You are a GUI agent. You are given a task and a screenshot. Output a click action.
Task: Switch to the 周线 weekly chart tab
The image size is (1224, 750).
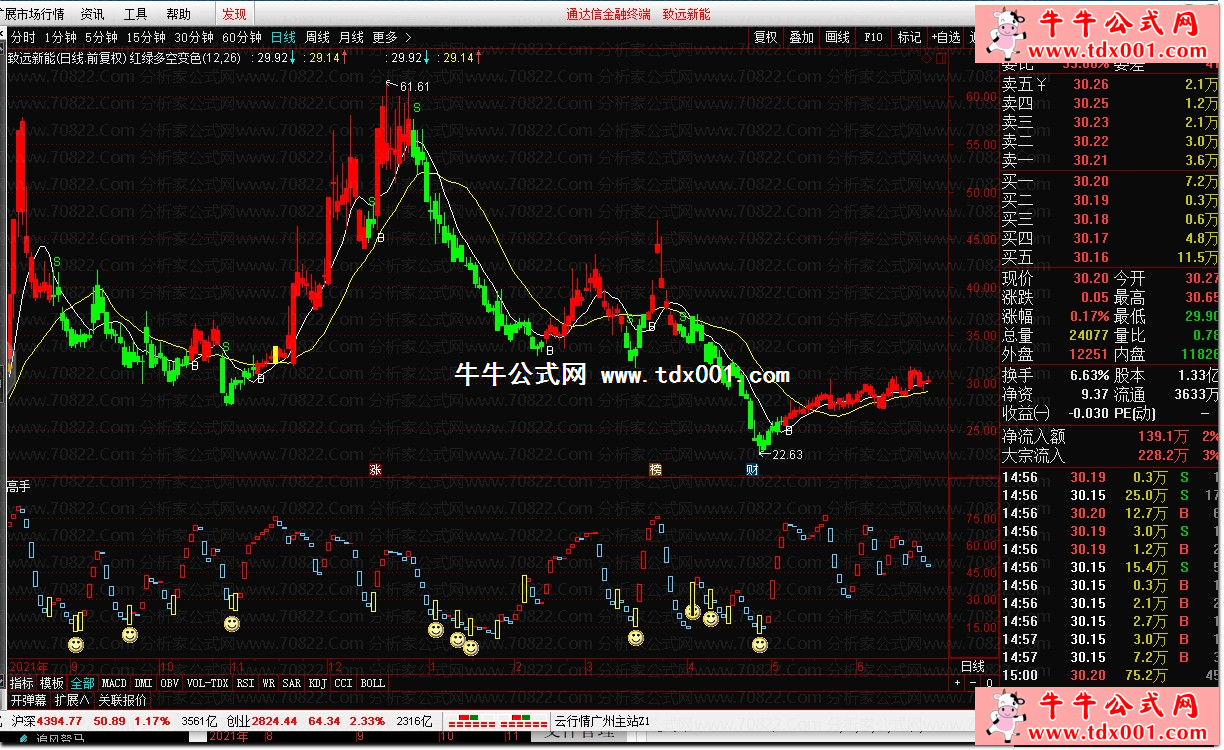point(317,37)
